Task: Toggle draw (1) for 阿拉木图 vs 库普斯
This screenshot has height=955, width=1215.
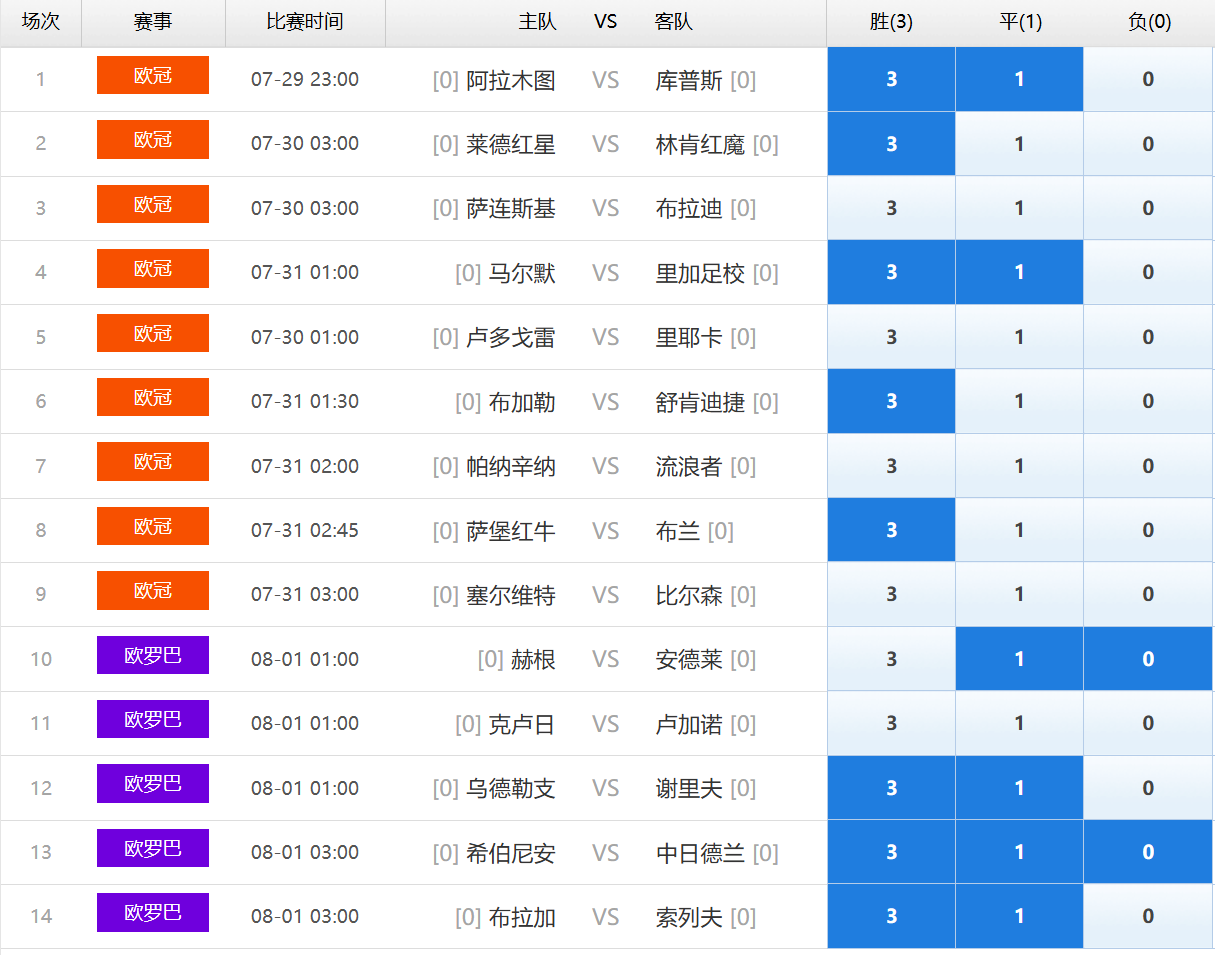Action: click(1019, 80)
